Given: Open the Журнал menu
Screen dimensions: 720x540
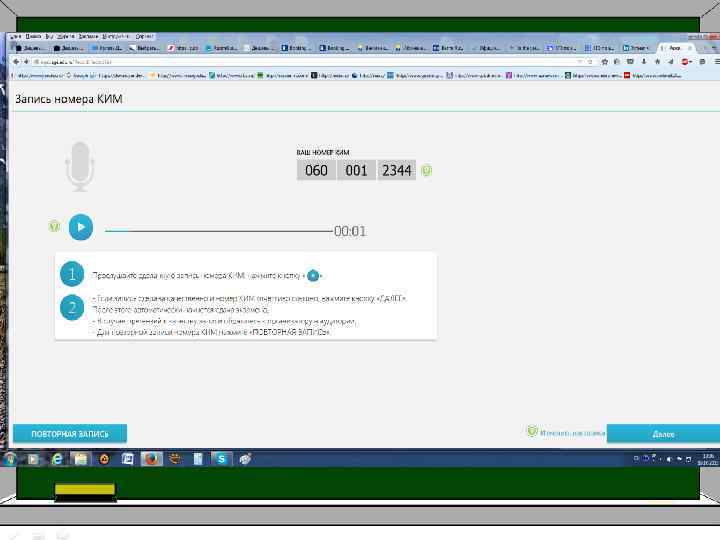Looking at the screenshot, I should pos(66,36).
